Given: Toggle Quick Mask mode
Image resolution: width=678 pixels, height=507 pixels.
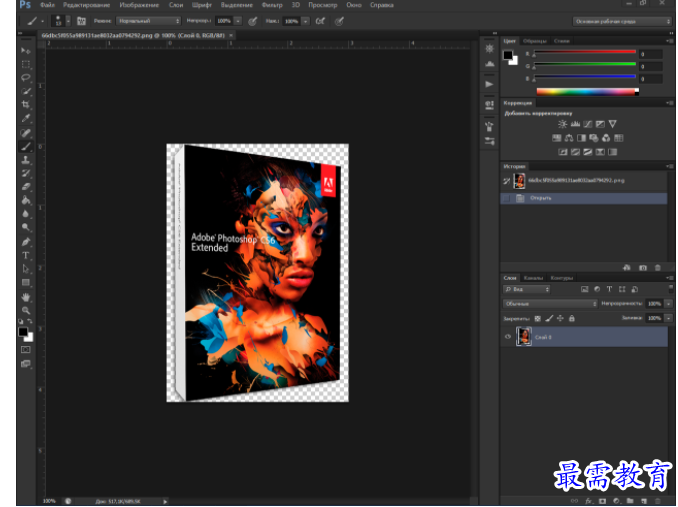Looking at the screenshot, I should pos(26,350).
